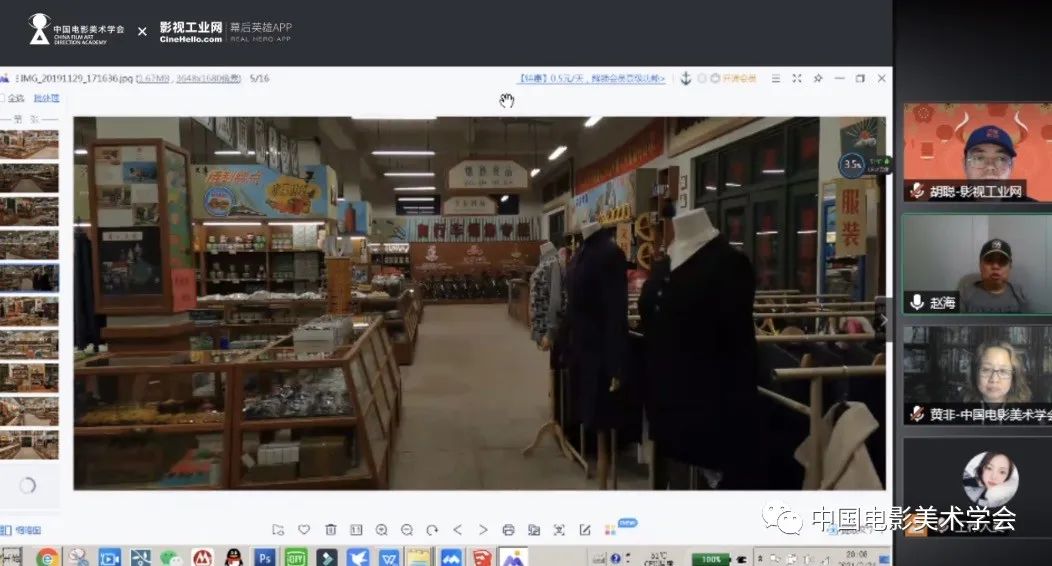1052x566 pixels.
Task: Open the colorful apps grid with NEW badge
Action: 611,530
